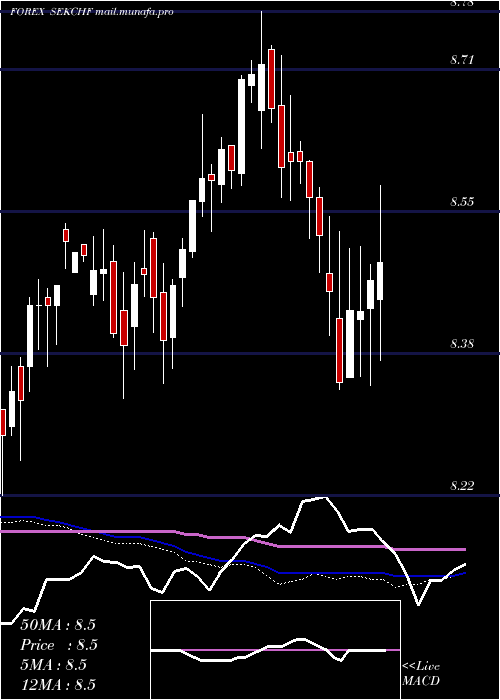The height and width of the screenshot is (700, 500).
Task: Click the Price : 8.5 readout
Action: tap(59, 645)
